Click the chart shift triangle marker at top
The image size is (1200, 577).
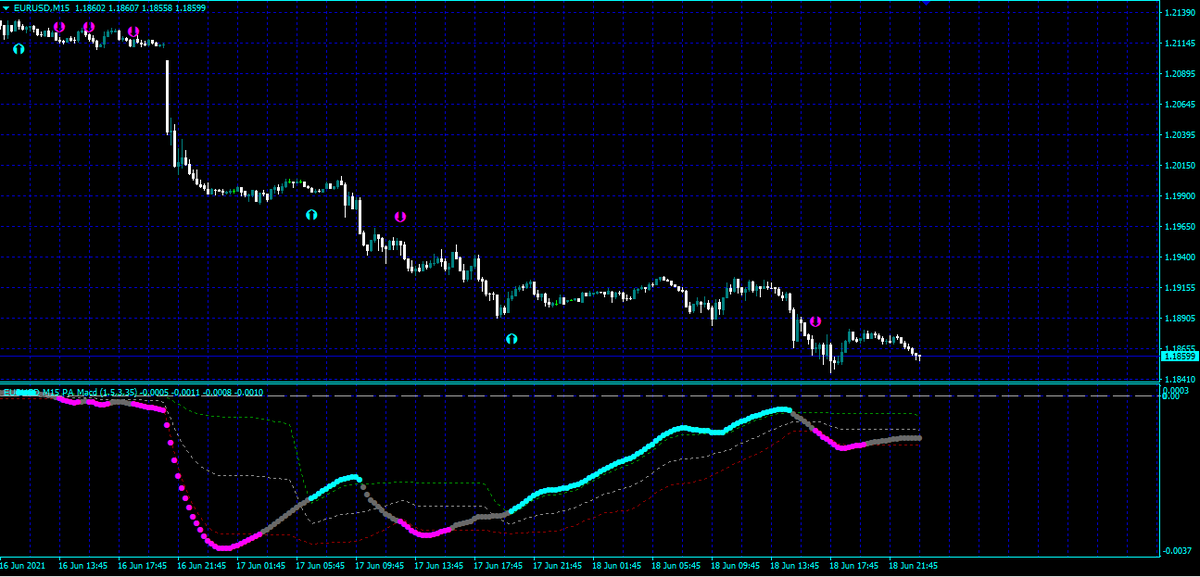pyautogui.click(x=926, y=4)
